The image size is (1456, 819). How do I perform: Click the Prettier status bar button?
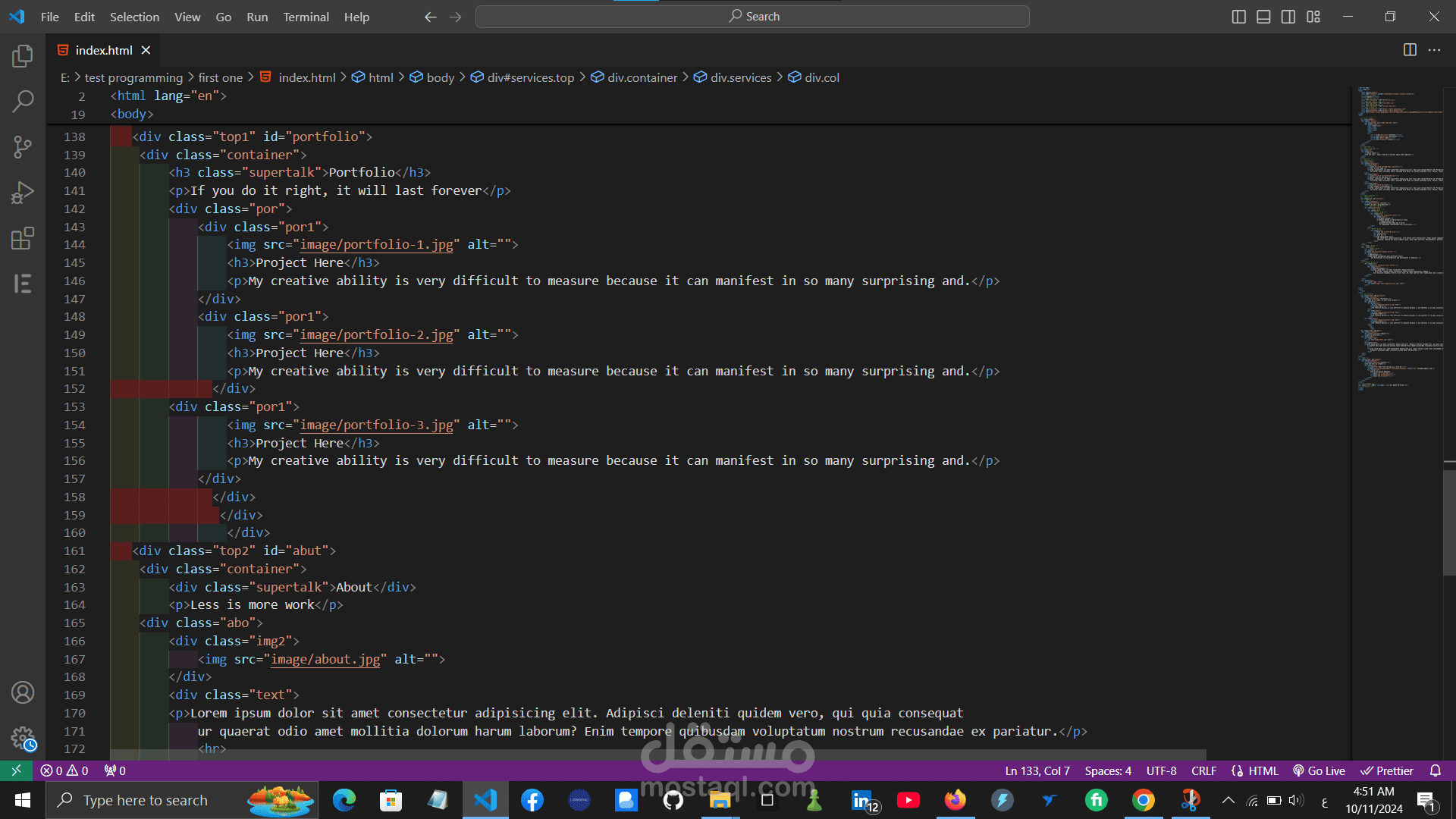[x=1387, y=770]
